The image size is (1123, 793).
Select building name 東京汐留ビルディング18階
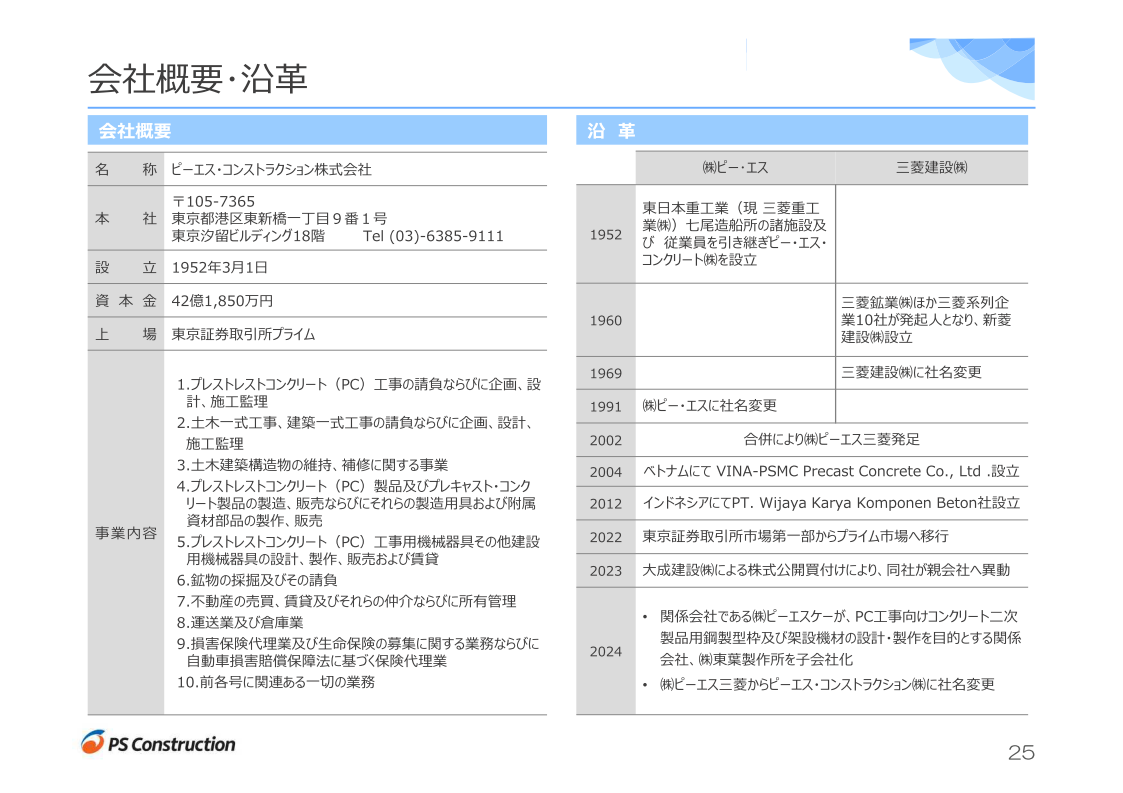248,236
